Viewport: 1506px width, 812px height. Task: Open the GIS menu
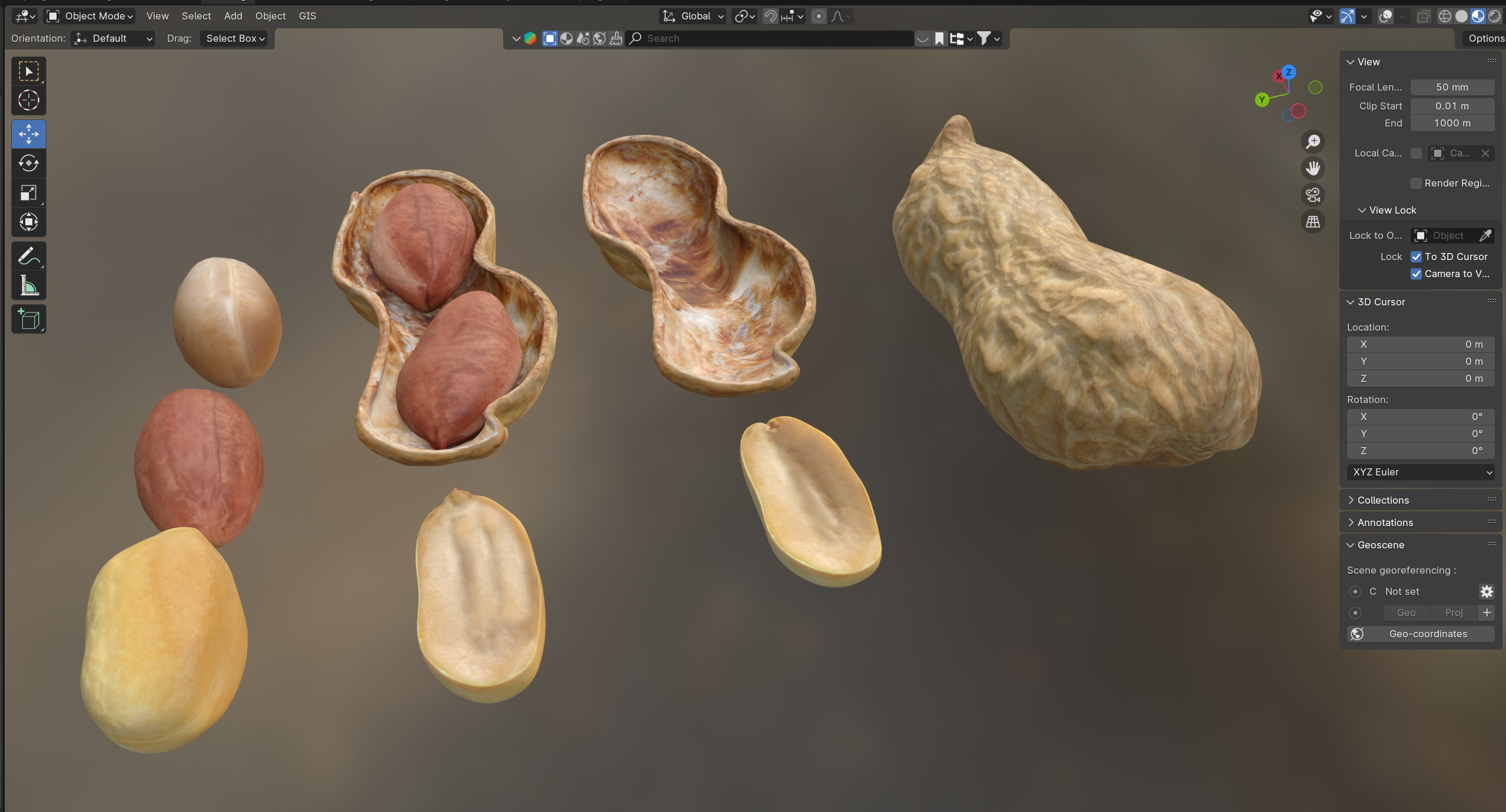307,16
